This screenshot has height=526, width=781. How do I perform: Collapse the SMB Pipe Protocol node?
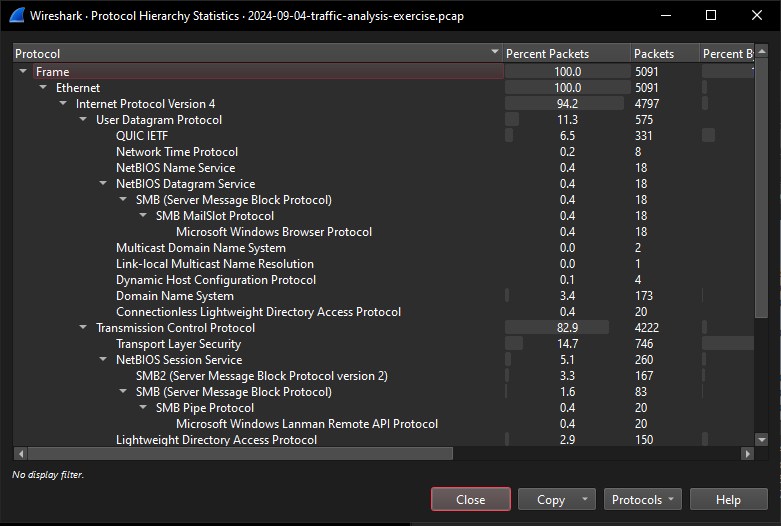point(143,407)
